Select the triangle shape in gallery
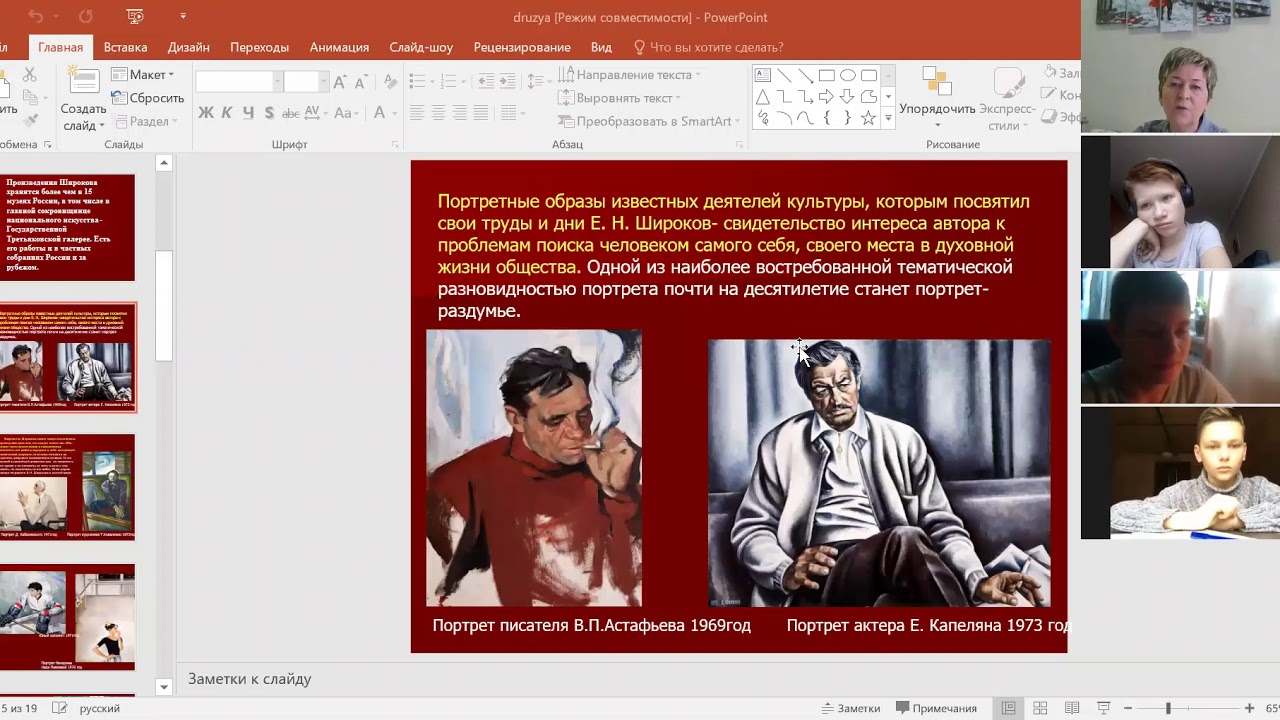 click(x=762, y=97)
